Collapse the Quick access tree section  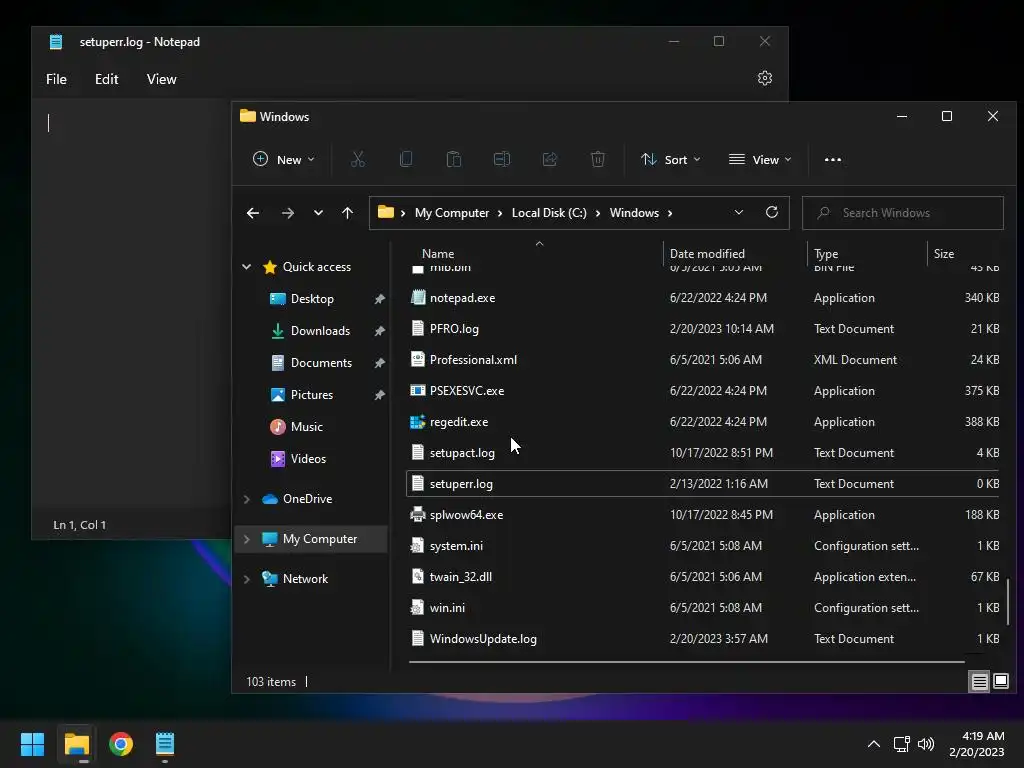(247, 266)
